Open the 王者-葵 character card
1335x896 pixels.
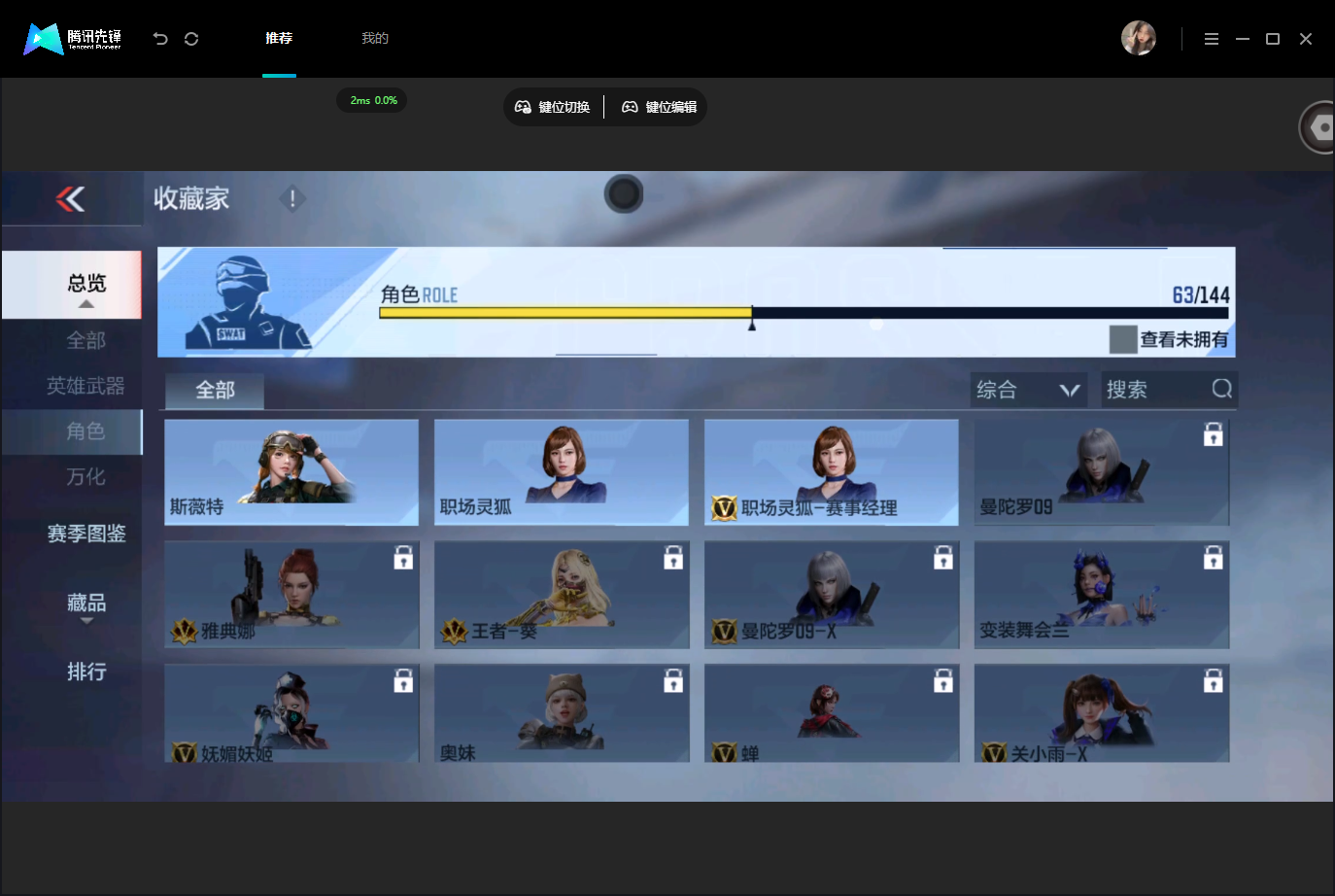(x=562, y=595)
